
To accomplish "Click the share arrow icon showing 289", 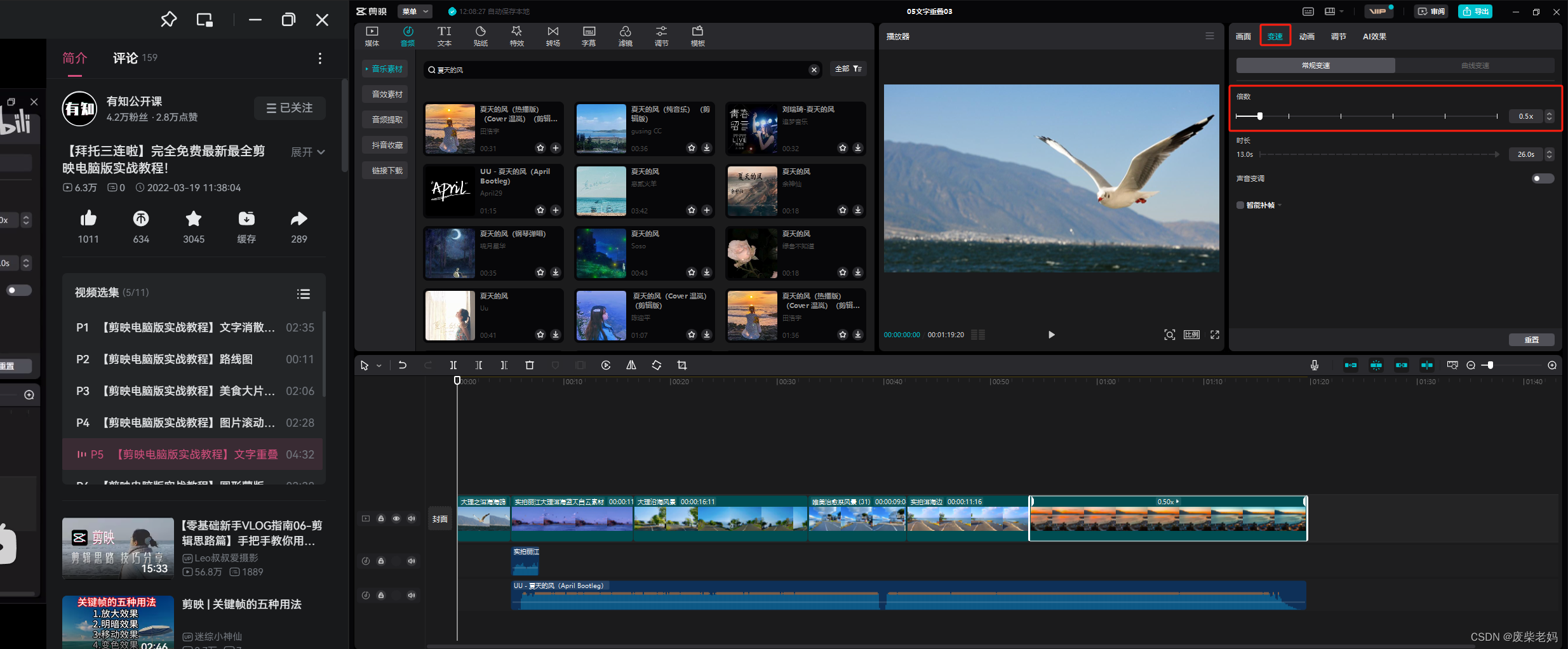I will point(299,219).
